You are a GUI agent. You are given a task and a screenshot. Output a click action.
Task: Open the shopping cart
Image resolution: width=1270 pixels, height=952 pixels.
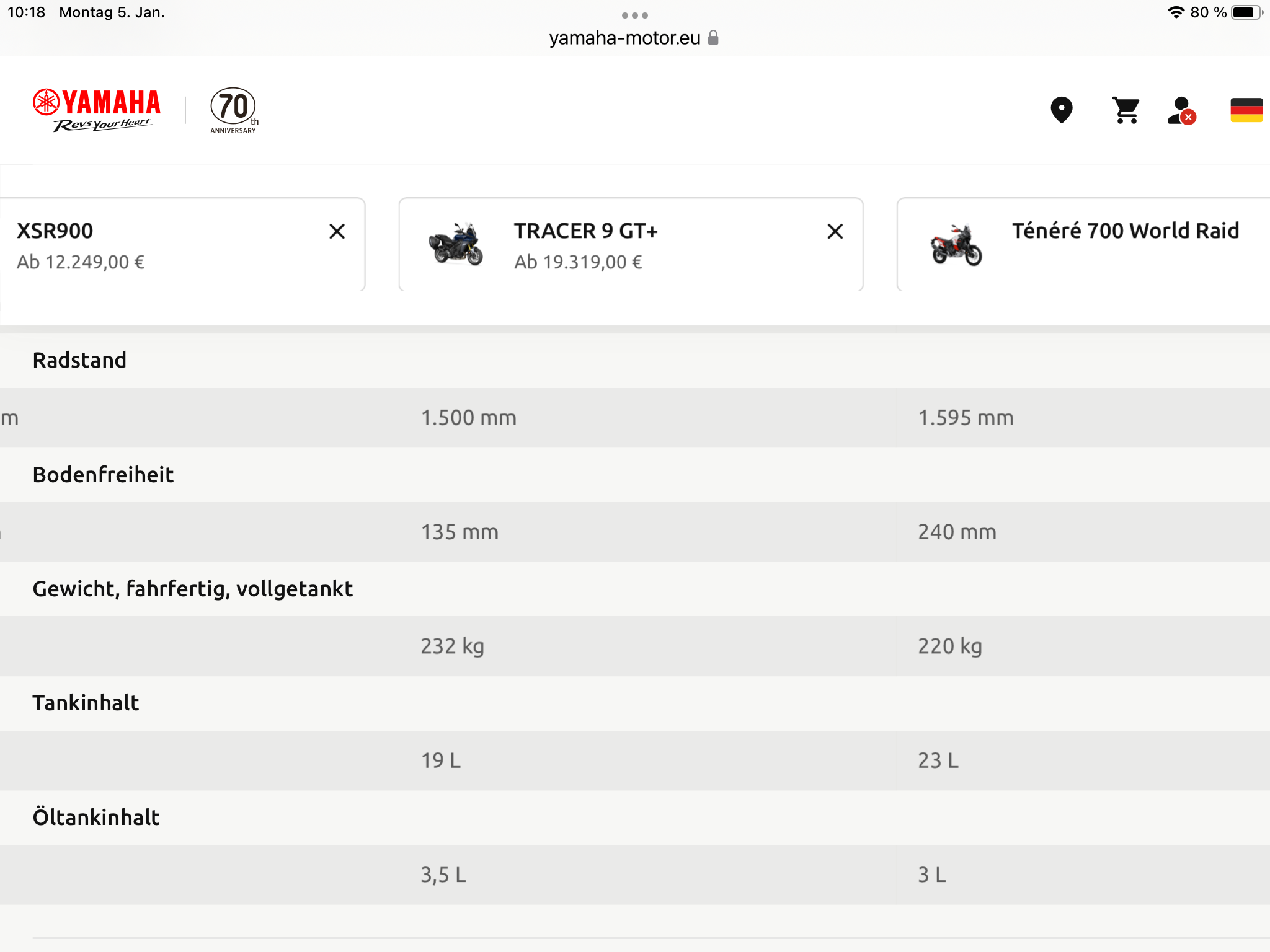[1126, 110]
